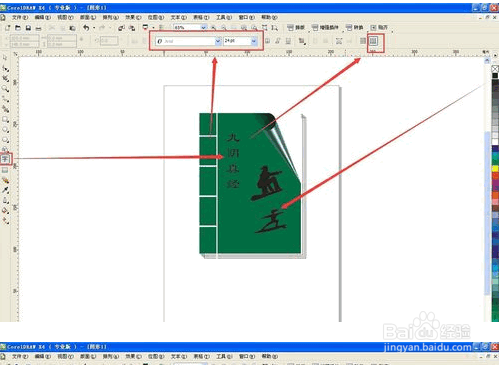Open the 窗口 menu
Image resolution: width=500 pixels, height=365 pixels.
click(246, 17)
